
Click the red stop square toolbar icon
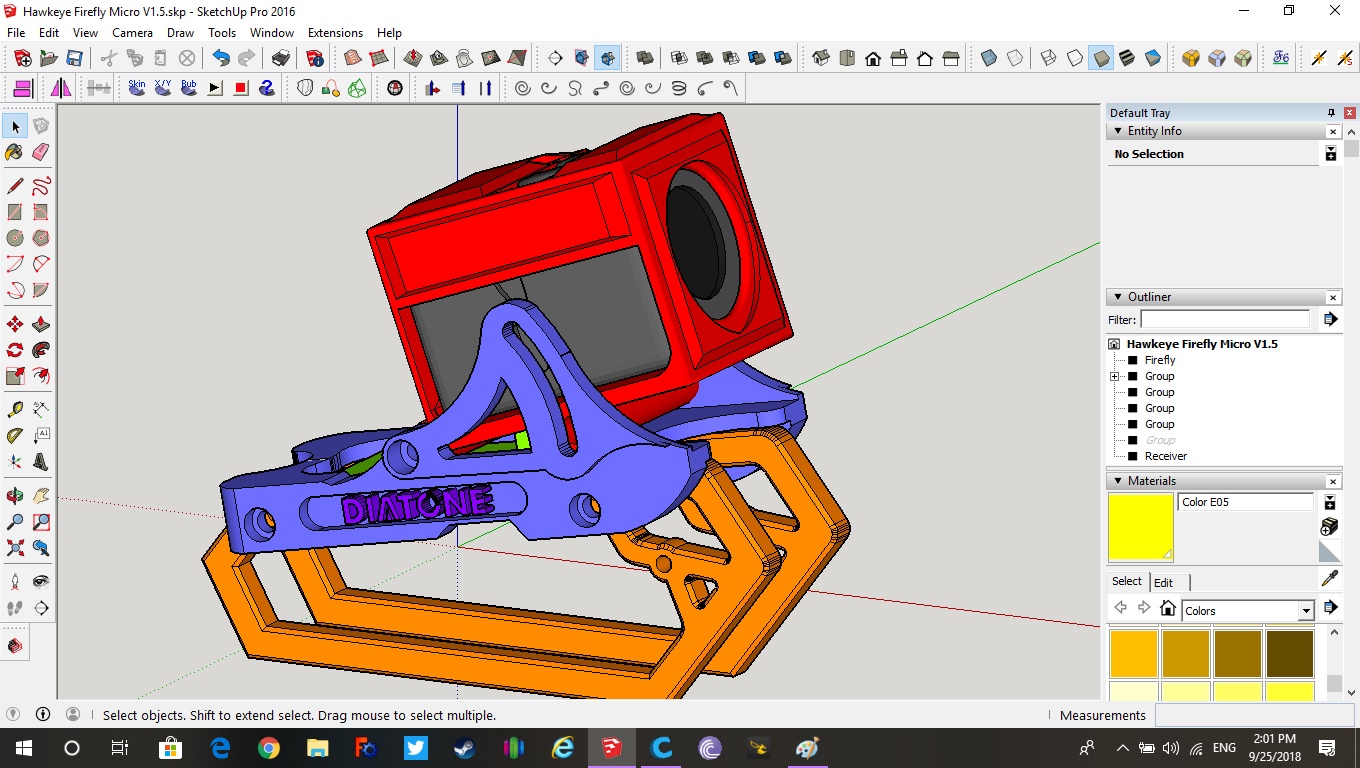click(241, 88)
